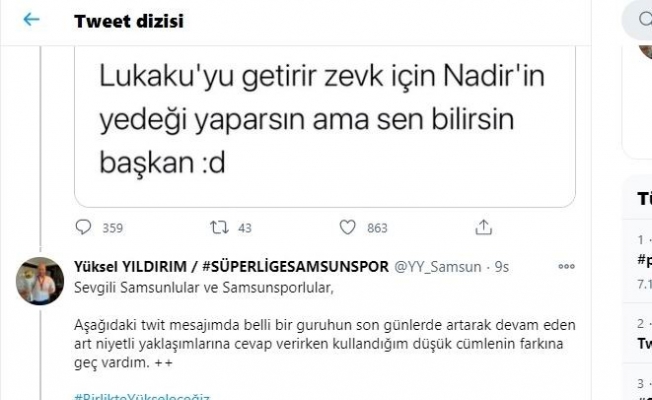Retweet the tweet with 43 retweets

[x=219, y=228]
